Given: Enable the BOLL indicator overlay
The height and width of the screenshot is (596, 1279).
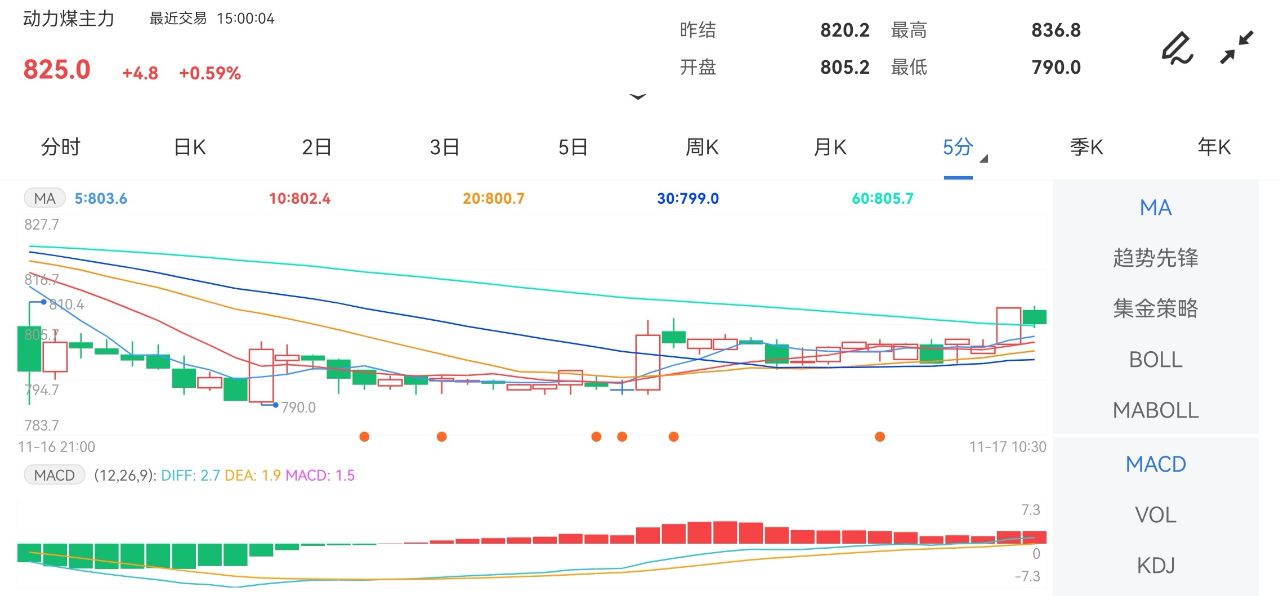Looking at the screenshot, I should [x=1155, y=359].
